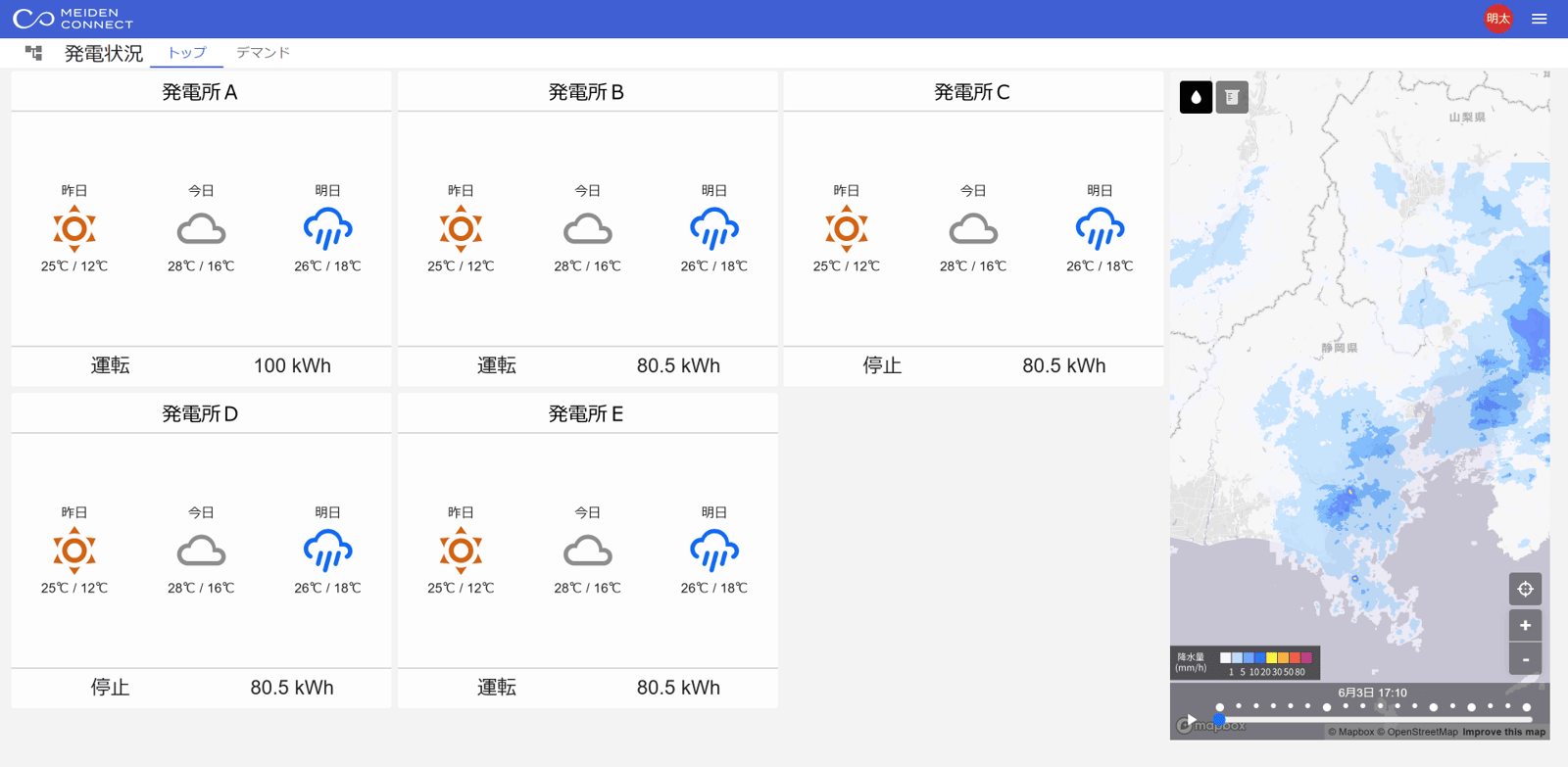Screen dimensions: 1568x767
Task: Click the locate crosshair button on map
Action: [1525, 589]
